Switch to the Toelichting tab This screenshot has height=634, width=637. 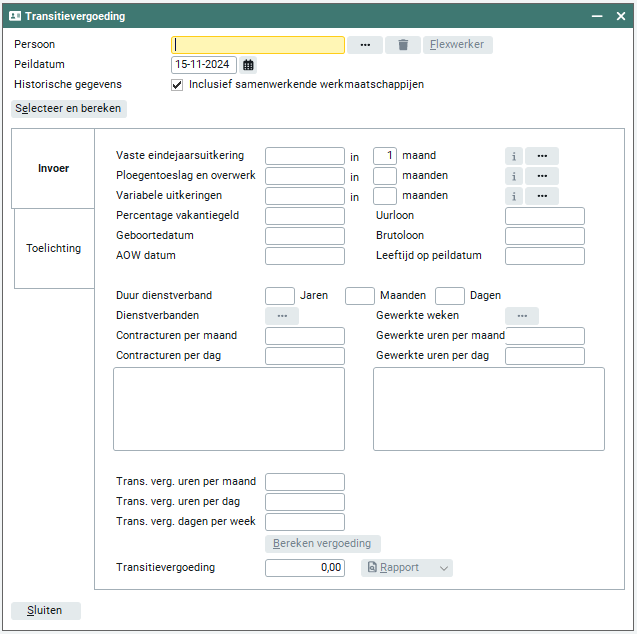(x=54, y=248)
